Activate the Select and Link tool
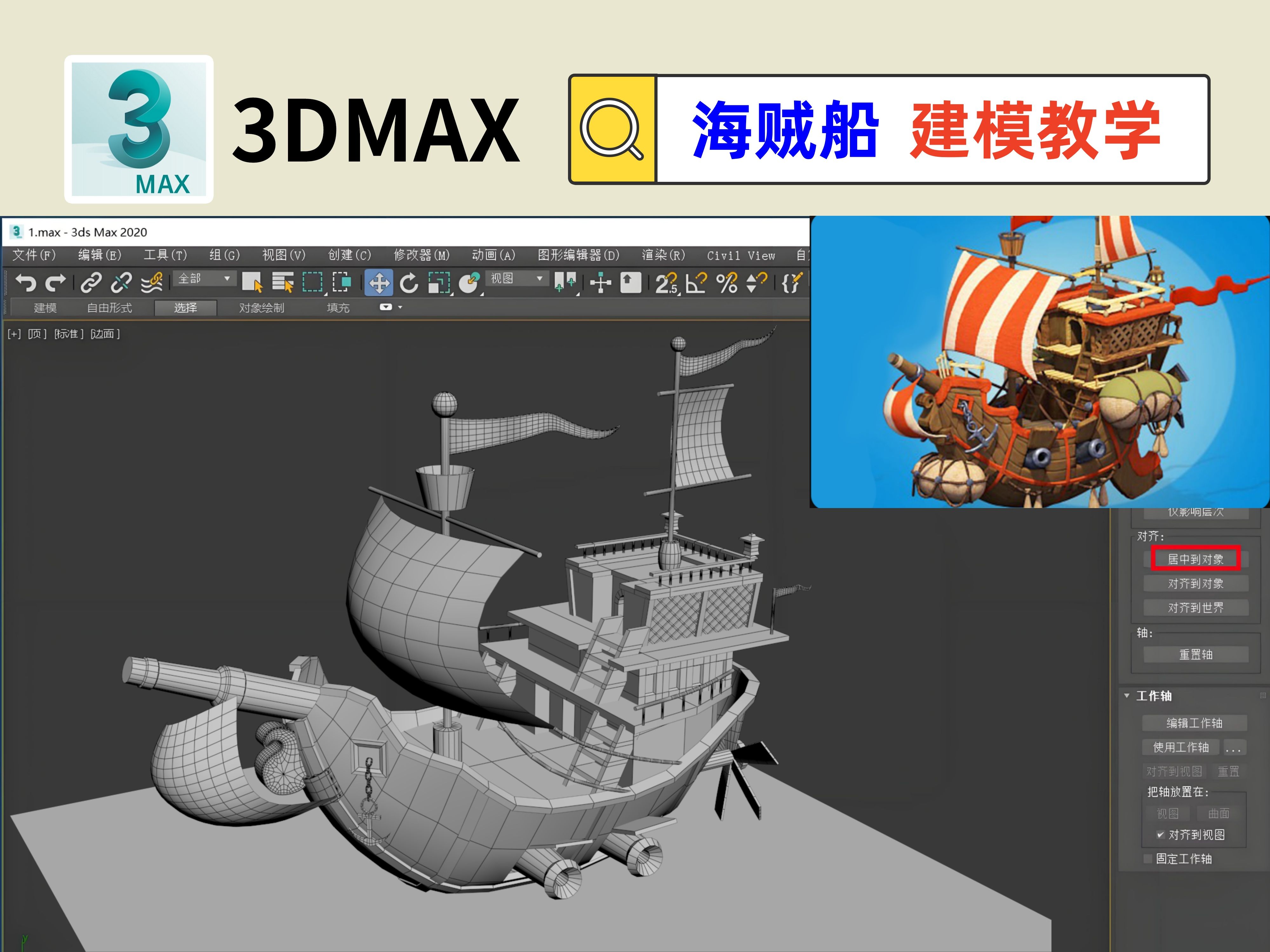Image resolution: width=1270 pixels, height=952 pixels. point(92,282)
